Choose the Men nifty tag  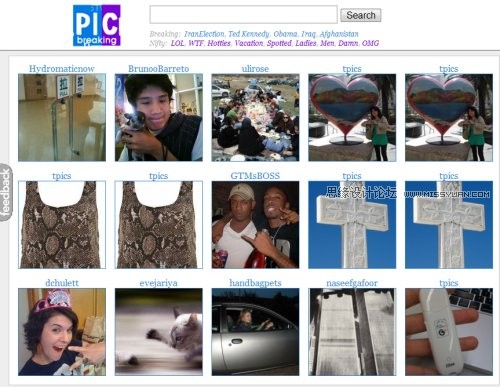pos(327,43)
